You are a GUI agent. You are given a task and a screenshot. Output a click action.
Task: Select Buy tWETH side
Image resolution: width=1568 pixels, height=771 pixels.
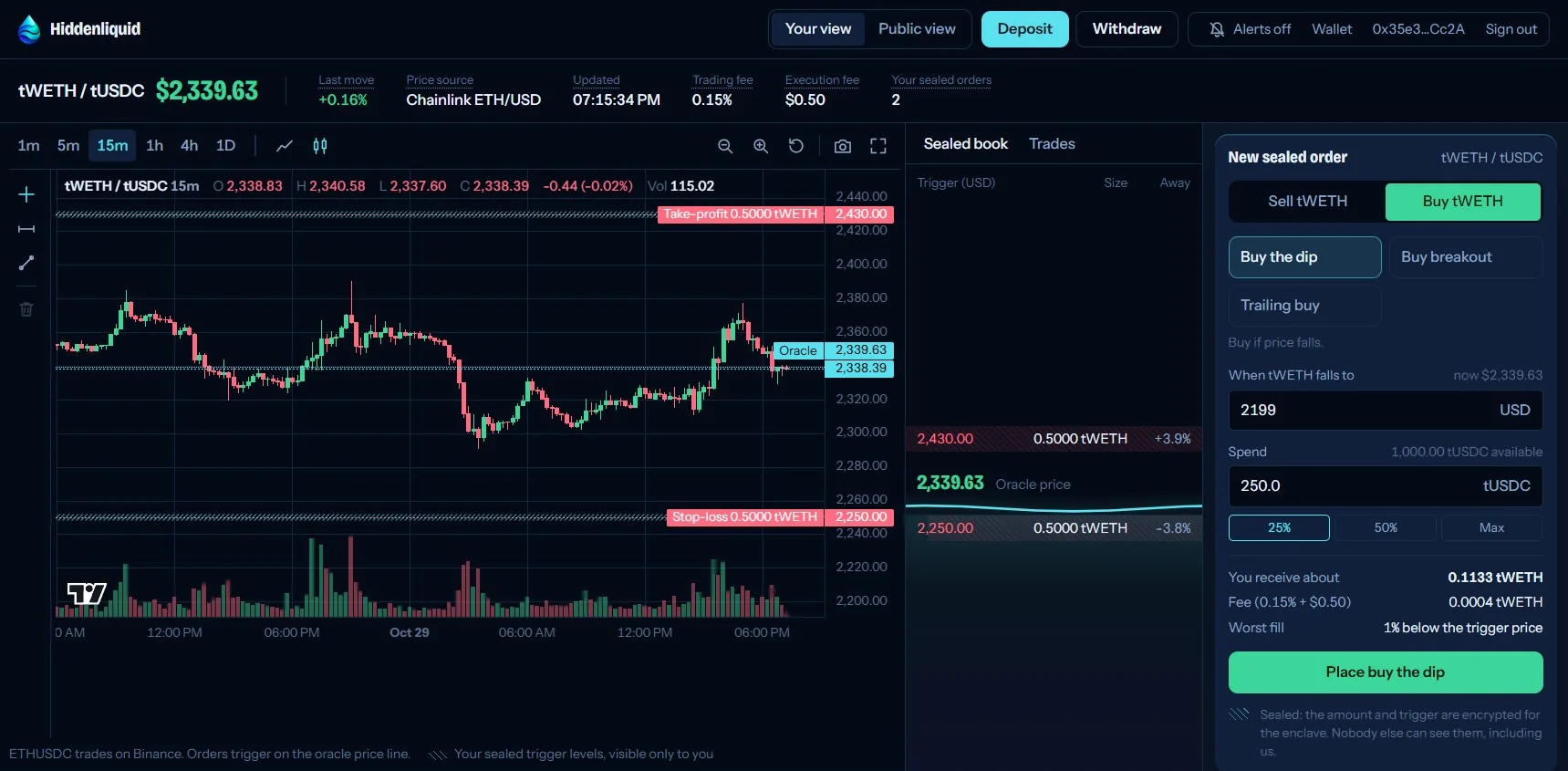point(1463,202)
